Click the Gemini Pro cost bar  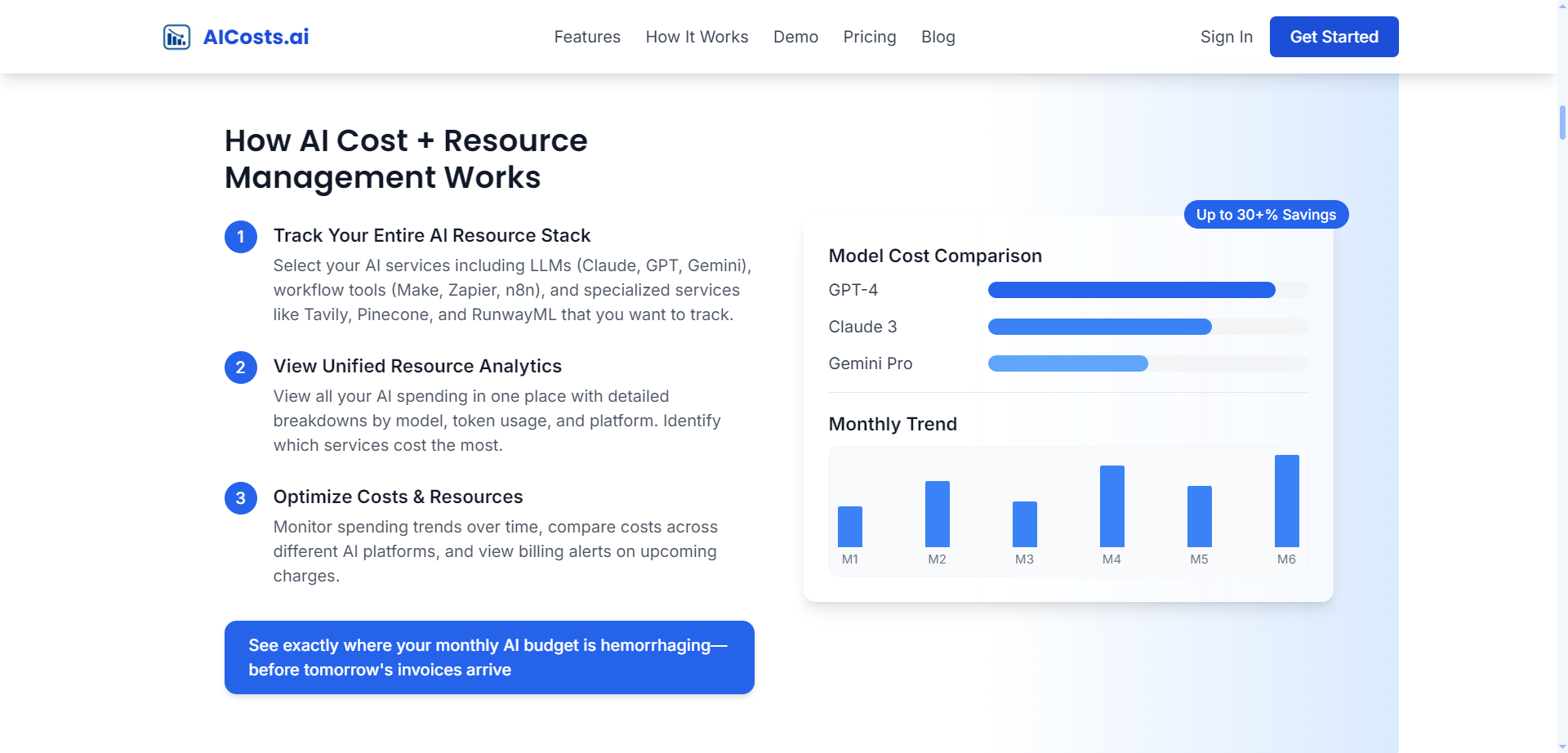[x=1067, y=363]
